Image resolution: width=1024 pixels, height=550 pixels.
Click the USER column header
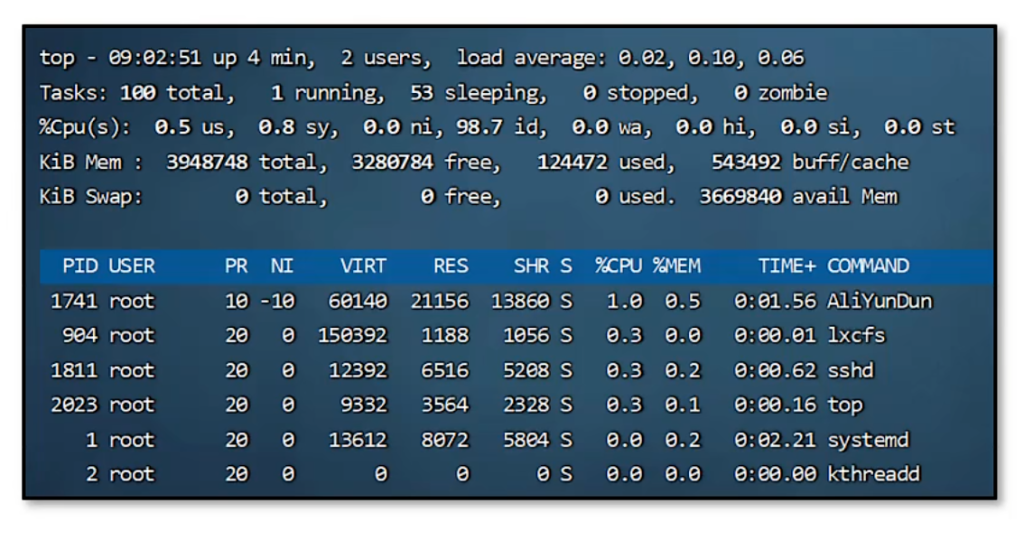coord(132,266)
